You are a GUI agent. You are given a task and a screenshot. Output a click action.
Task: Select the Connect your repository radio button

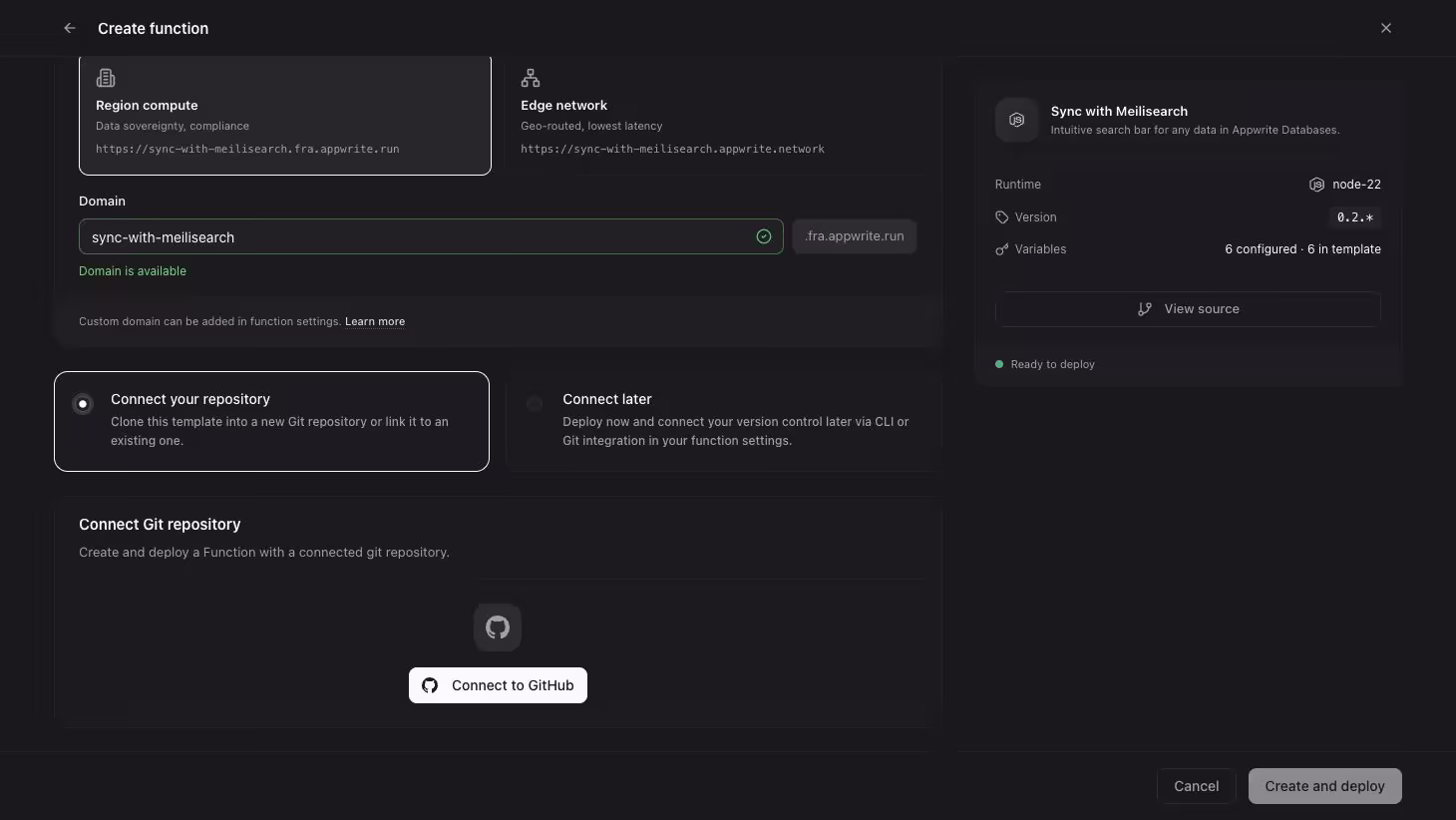point(83,404)
